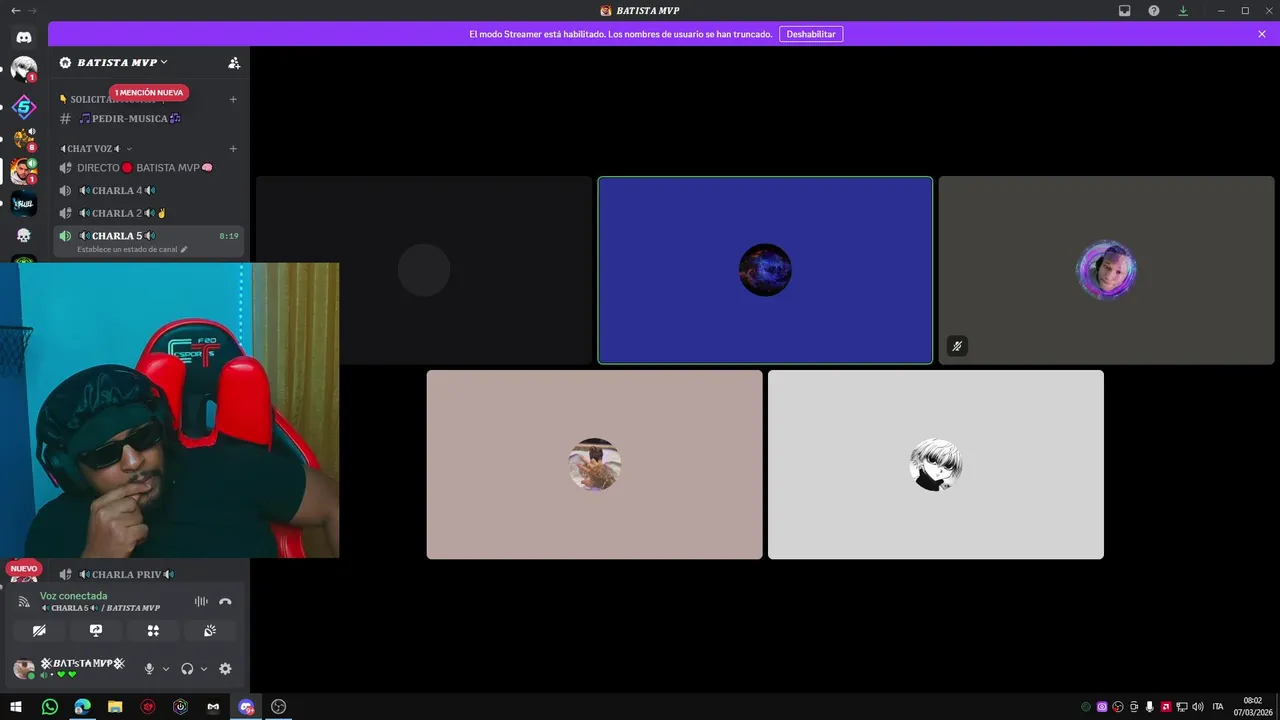Click the green download update icon

[x=1183, y=10]
